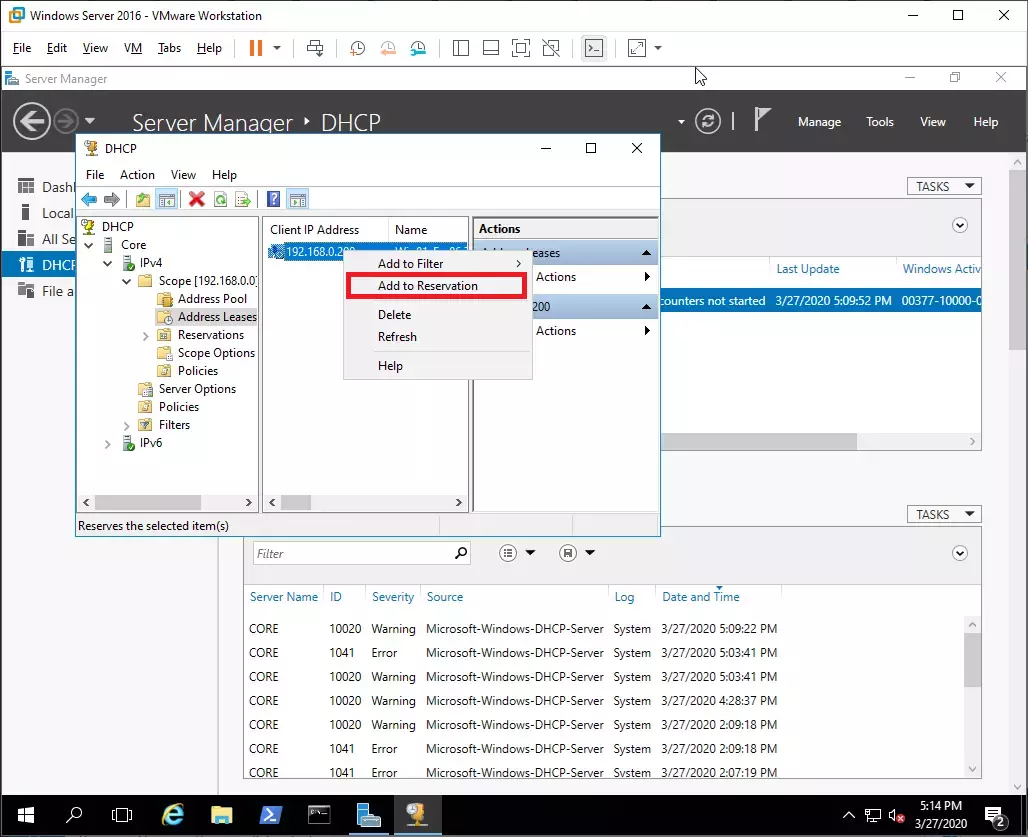The image size is (1028, 837).
Task: Collapse the upper Server Manager section chevron
Action: point(960,225)
